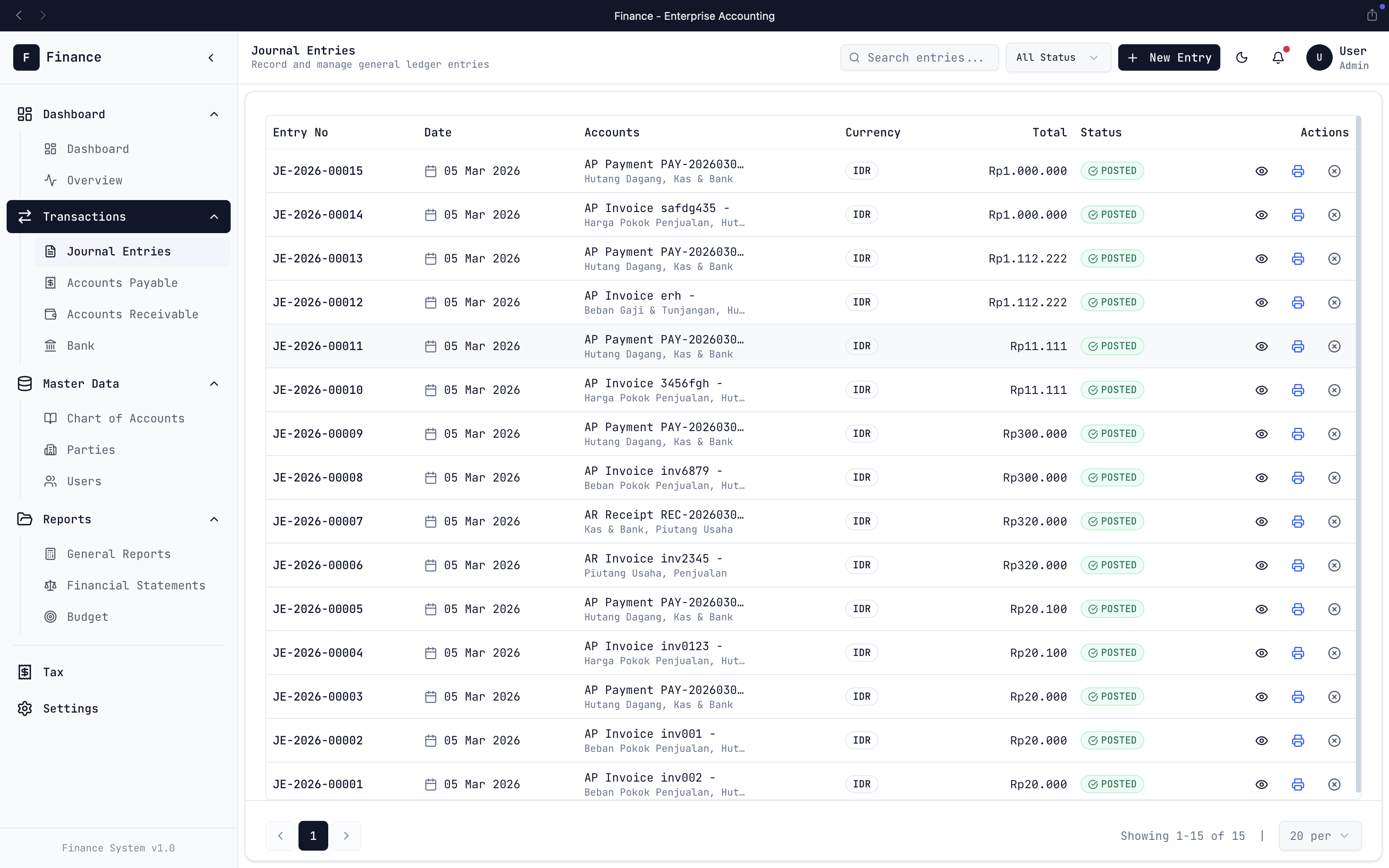1389x868 pixels.
Task: Open Accounts Payable in sidebar
Action: [x=122, y=283]
